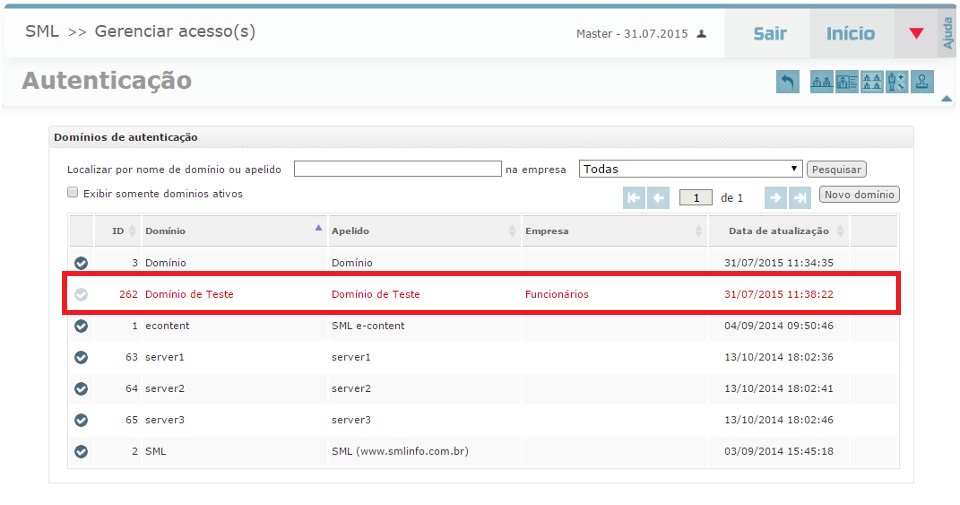The width and height of the screenshot is (960, 505).
Task: Click the four-people group grid icon
Action: pos(872,82)
